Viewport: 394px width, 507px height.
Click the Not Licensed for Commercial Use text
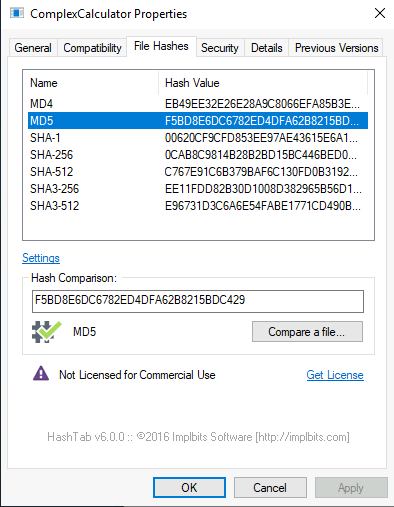click(x=137, y=375)
